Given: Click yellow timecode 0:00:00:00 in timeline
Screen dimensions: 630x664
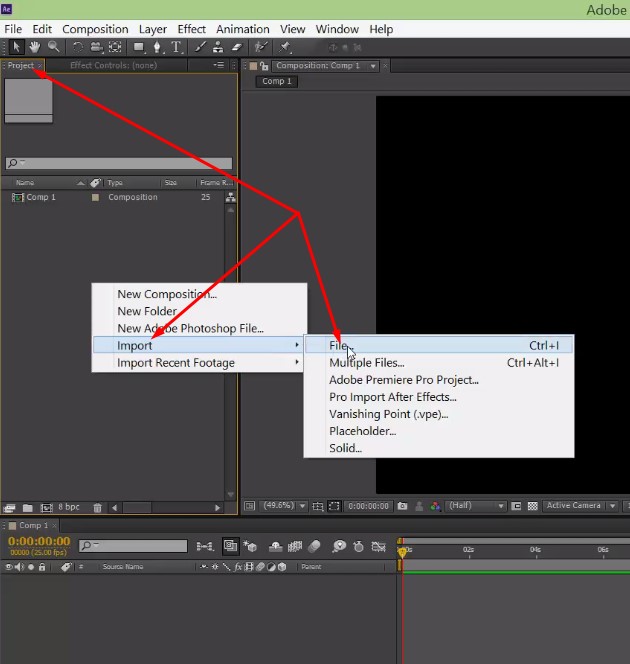Looking at the screenshot, I should [x=39, y=541].
